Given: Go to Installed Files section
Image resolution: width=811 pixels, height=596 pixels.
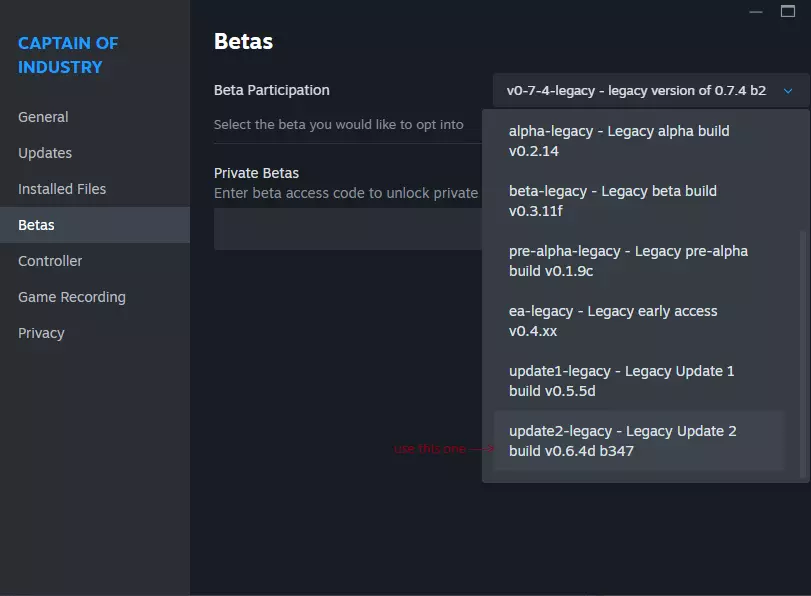Looking at the screenshot, I should point(62,189).
